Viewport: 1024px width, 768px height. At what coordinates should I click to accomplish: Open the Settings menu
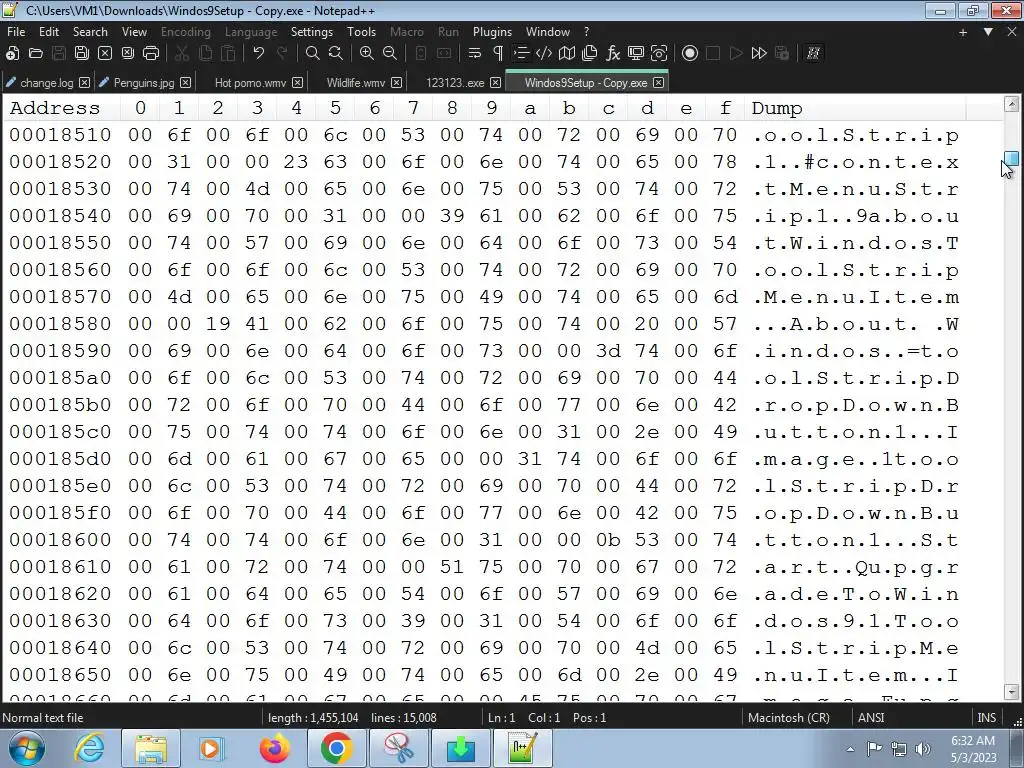coord(312,31)
